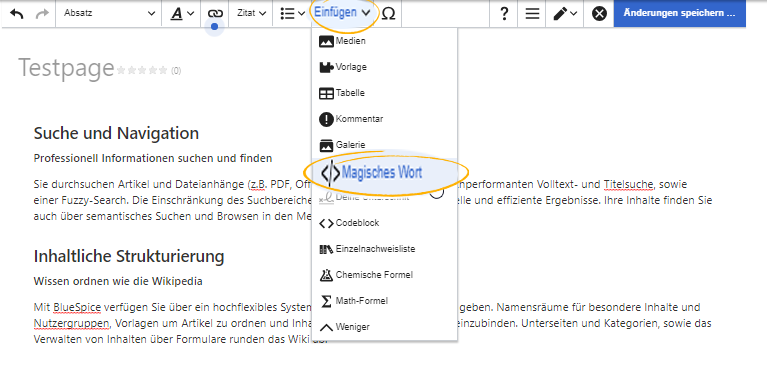The image size is (767, 369).
Task: Click the undo arrow icon
Action: [17, 14]
